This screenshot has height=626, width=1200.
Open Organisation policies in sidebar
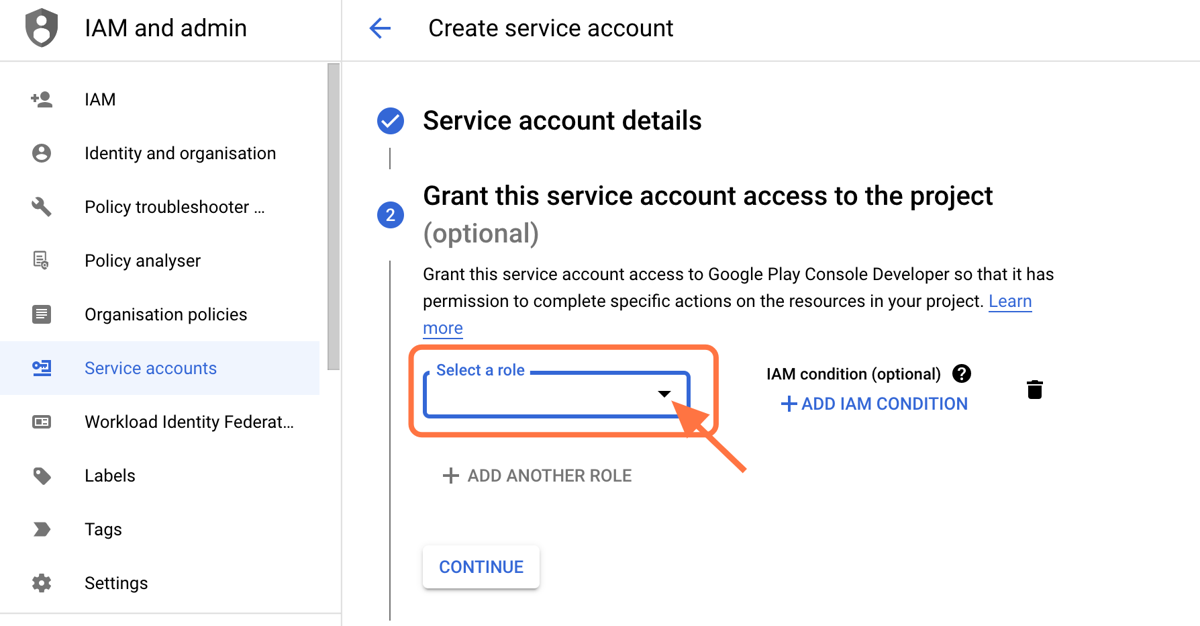click(160, 314)
